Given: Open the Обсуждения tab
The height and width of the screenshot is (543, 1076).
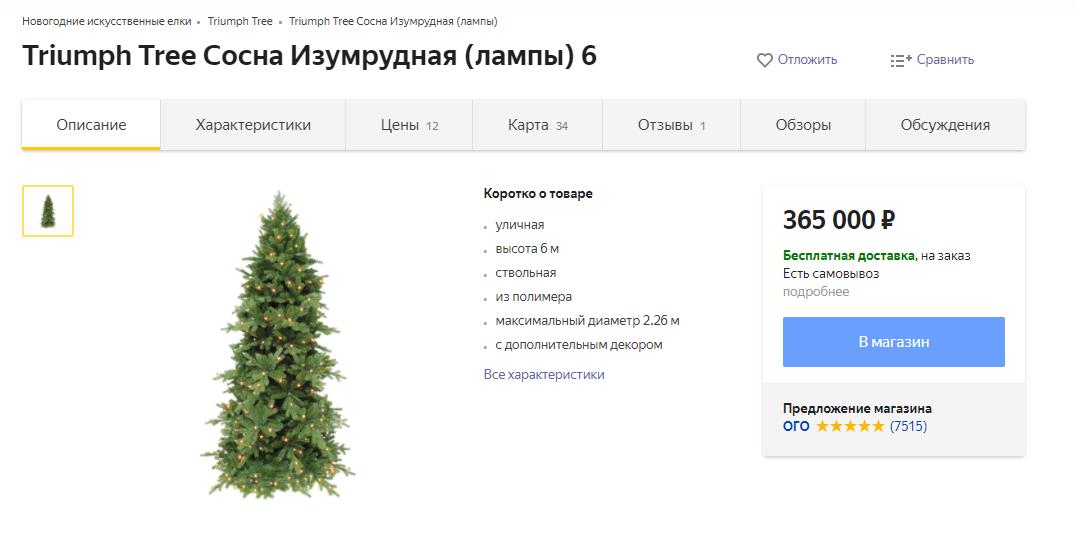Looking at the screenshot, I should [945, 125].
